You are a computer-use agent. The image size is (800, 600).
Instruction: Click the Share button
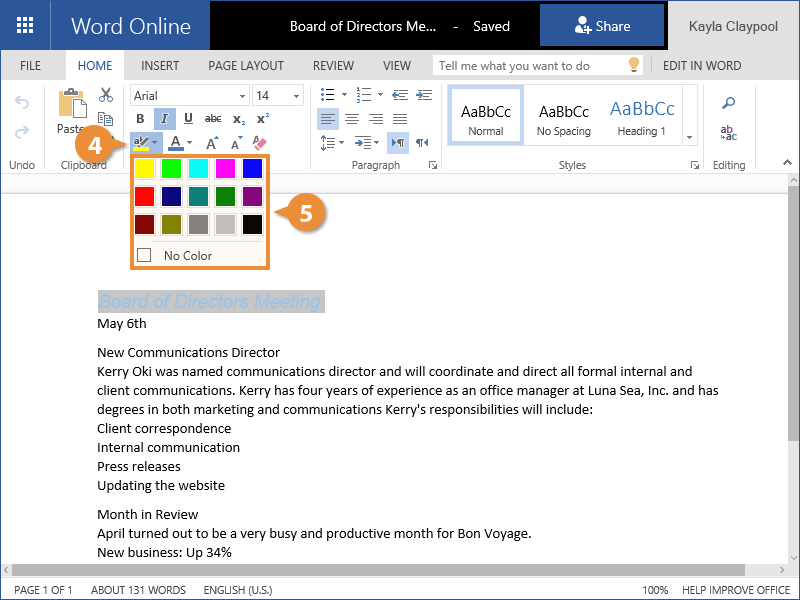click(602, 26)
